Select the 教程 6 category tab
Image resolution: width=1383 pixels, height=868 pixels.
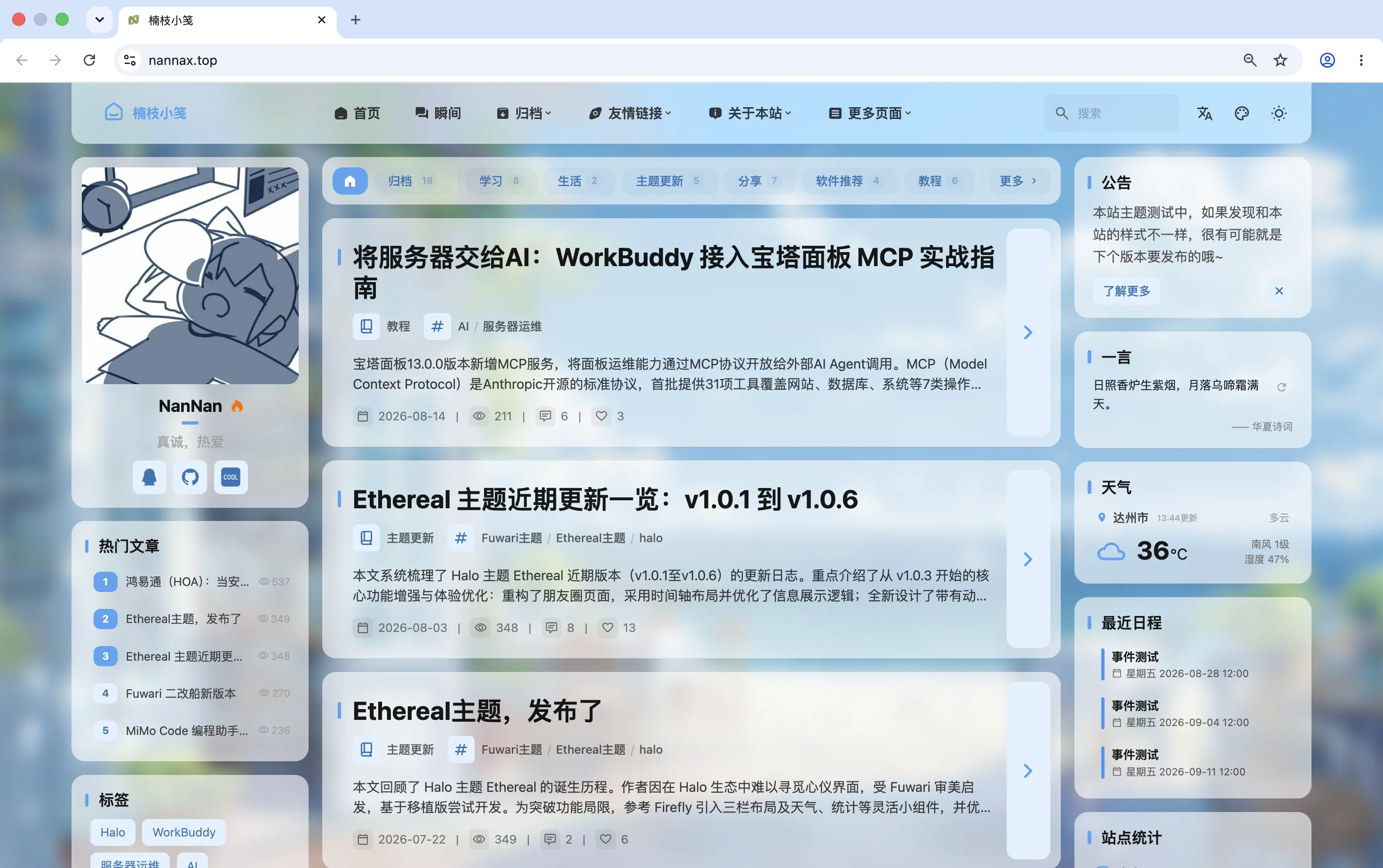point(939,181)
